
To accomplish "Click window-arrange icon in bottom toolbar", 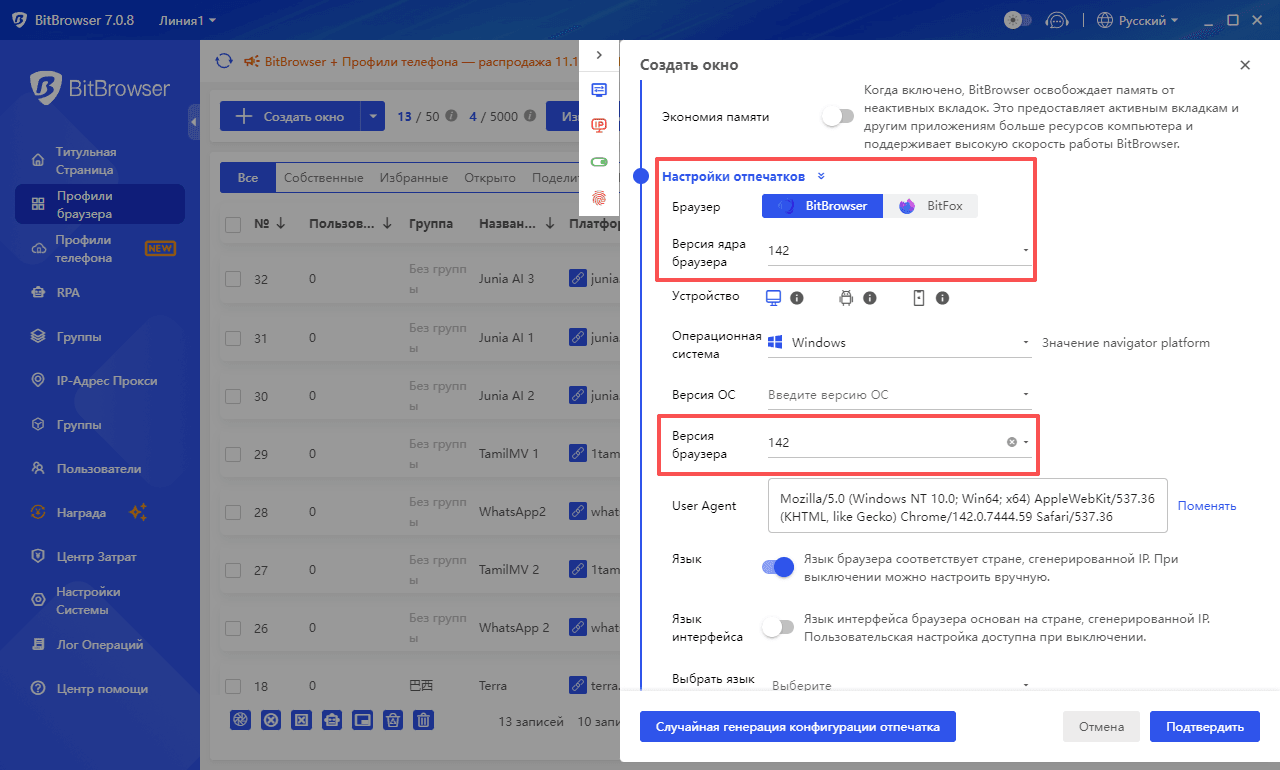I will pyautogui.click(x=362, y=720).
